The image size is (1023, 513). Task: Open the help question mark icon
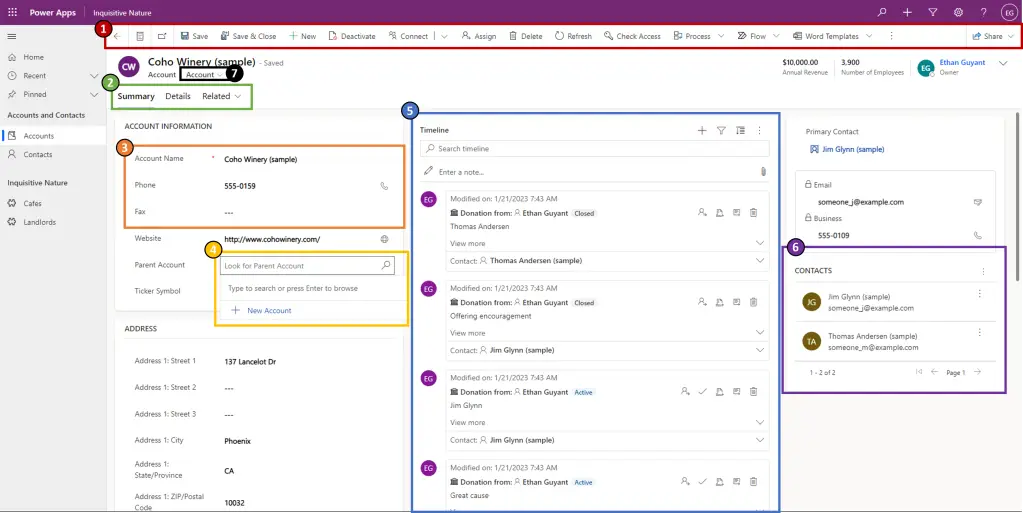point(984,12)
